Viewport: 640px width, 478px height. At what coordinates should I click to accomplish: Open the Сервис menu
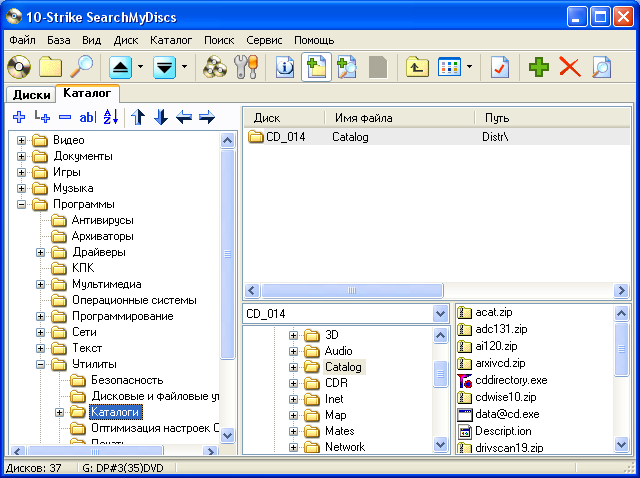coord(263,40)
